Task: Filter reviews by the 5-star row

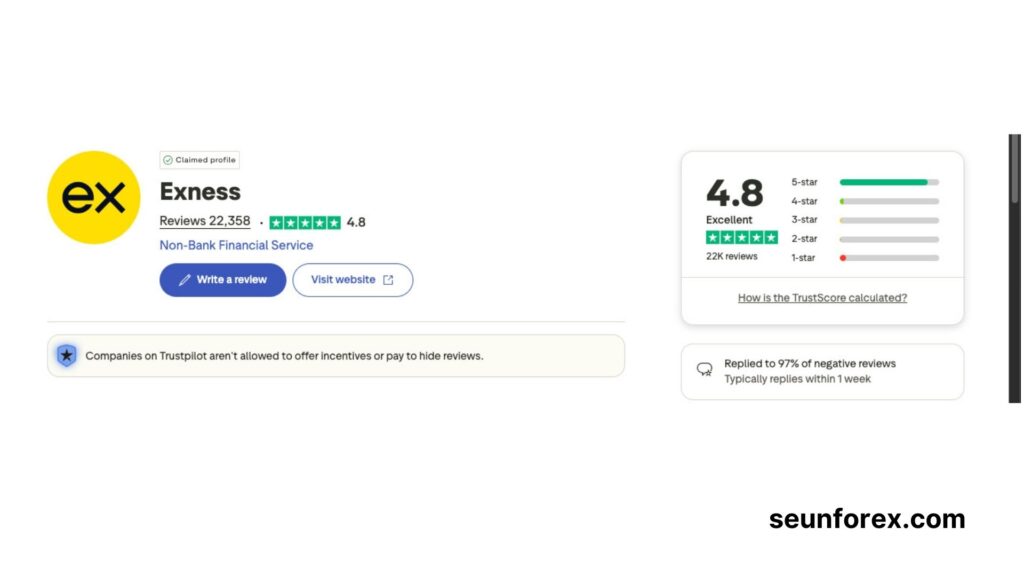Action: coord(865,182)
